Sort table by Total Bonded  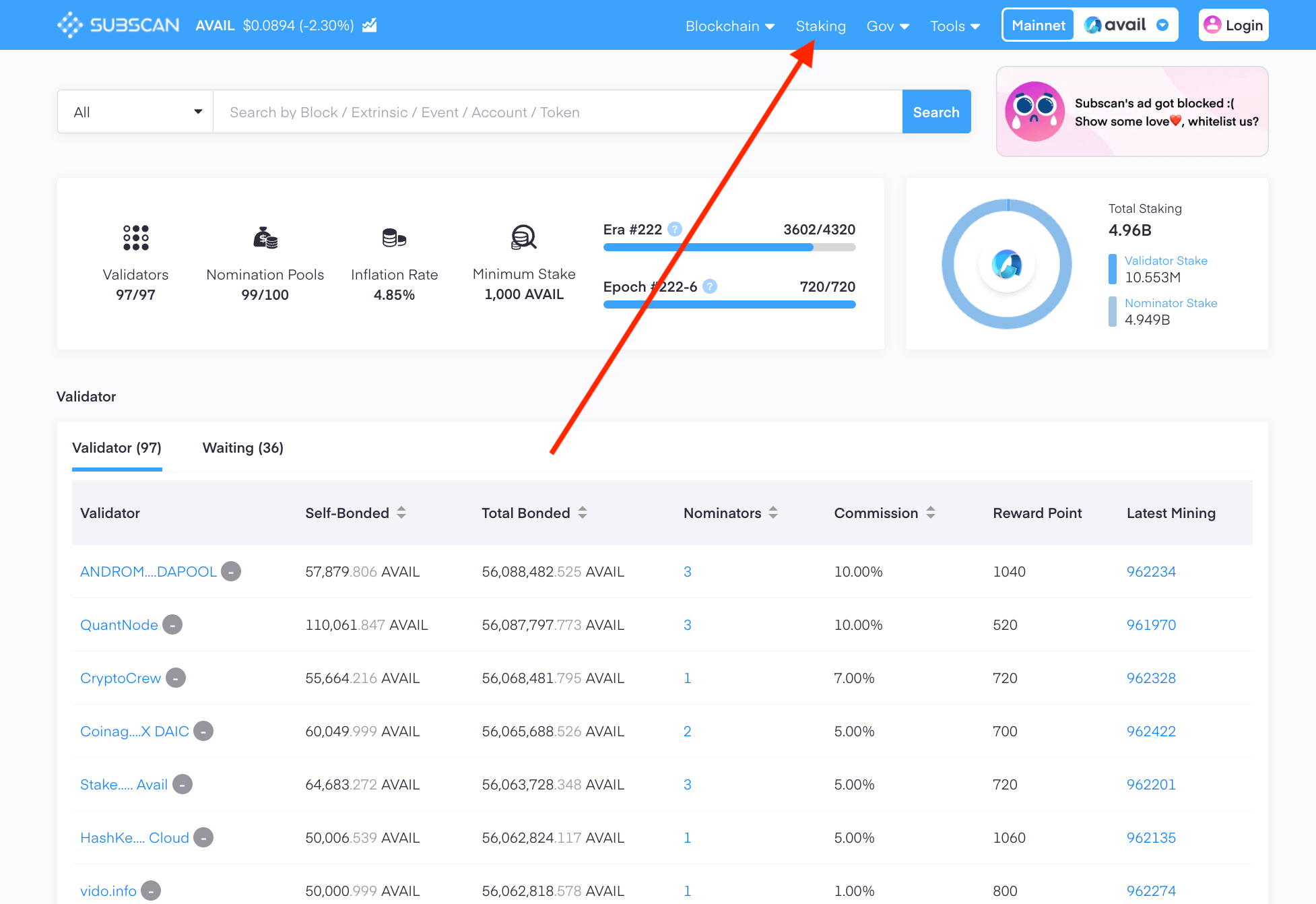point(583,513)
